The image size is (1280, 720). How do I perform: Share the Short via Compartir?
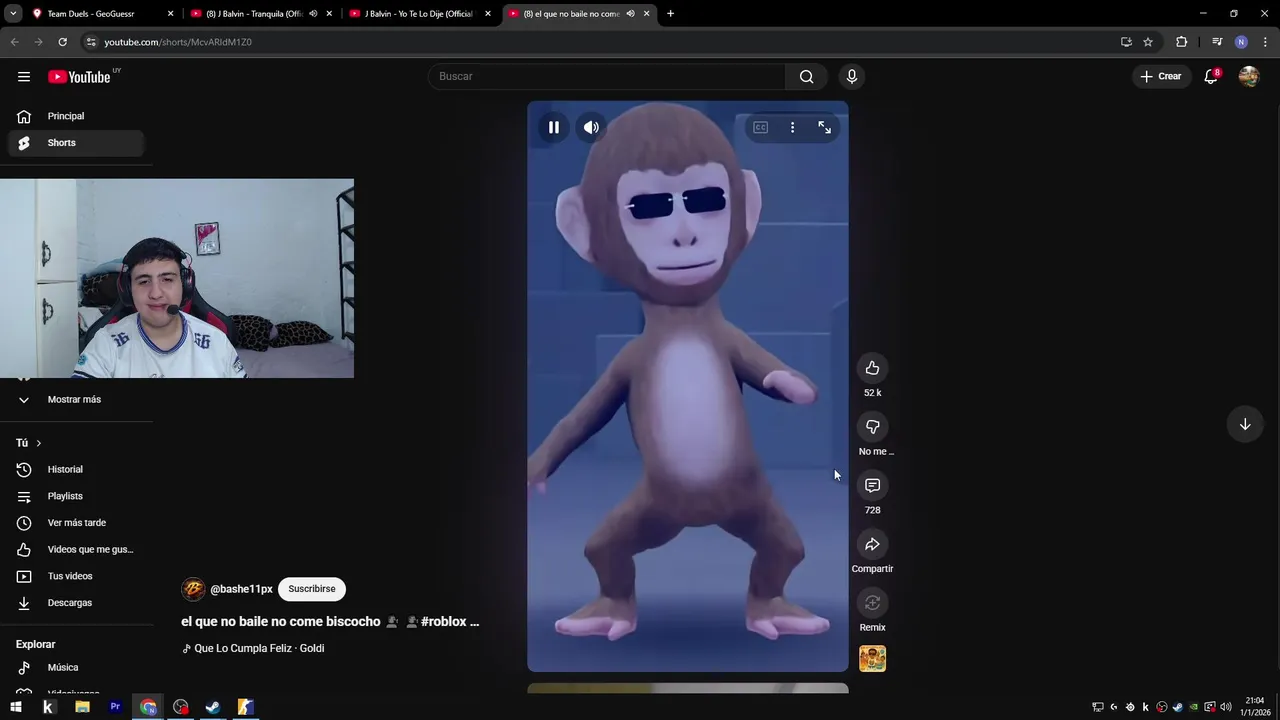click(872, 544)
